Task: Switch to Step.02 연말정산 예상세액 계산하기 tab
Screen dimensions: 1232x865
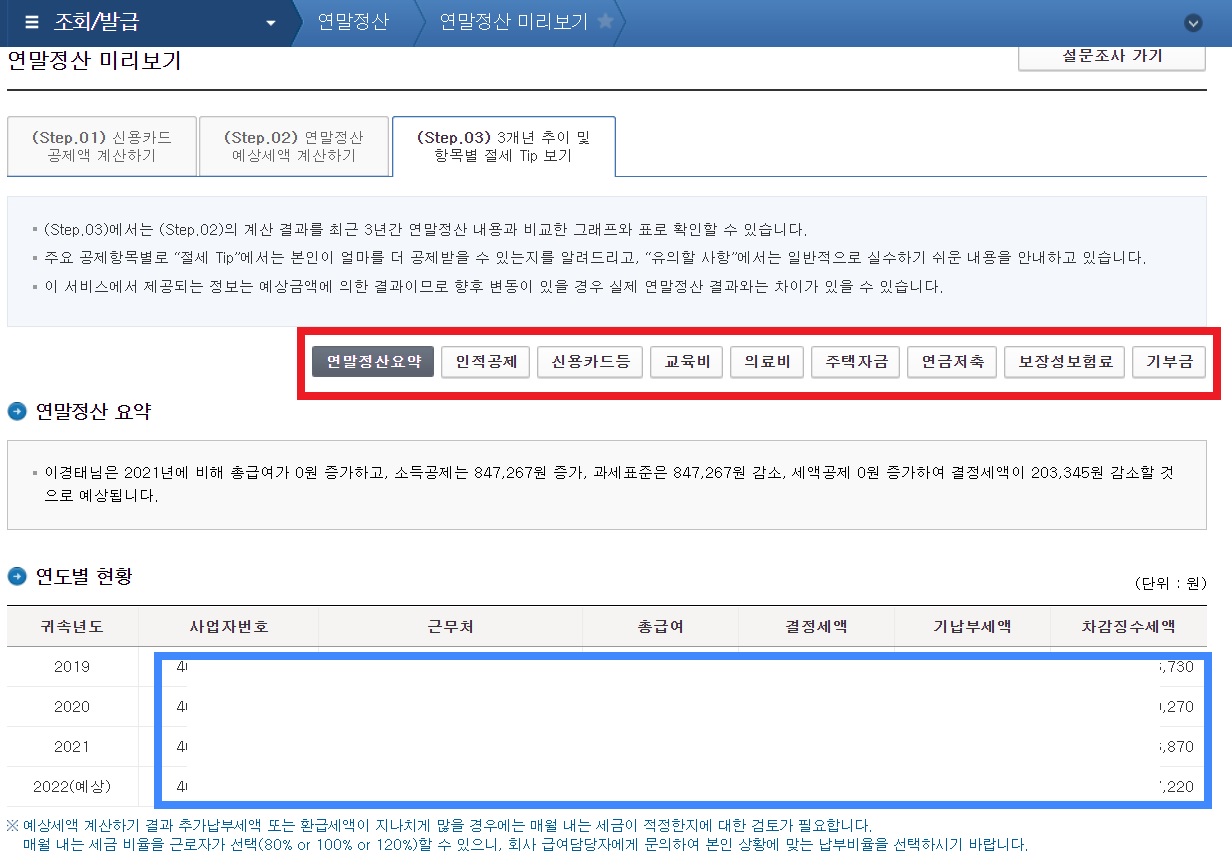Action: pyautogui.click(x=293, y=146)
